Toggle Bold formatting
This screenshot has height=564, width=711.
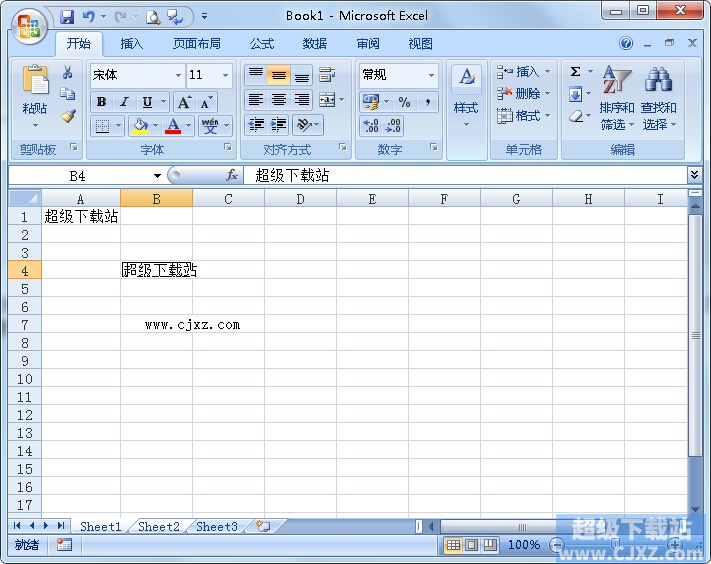[101, 102]
